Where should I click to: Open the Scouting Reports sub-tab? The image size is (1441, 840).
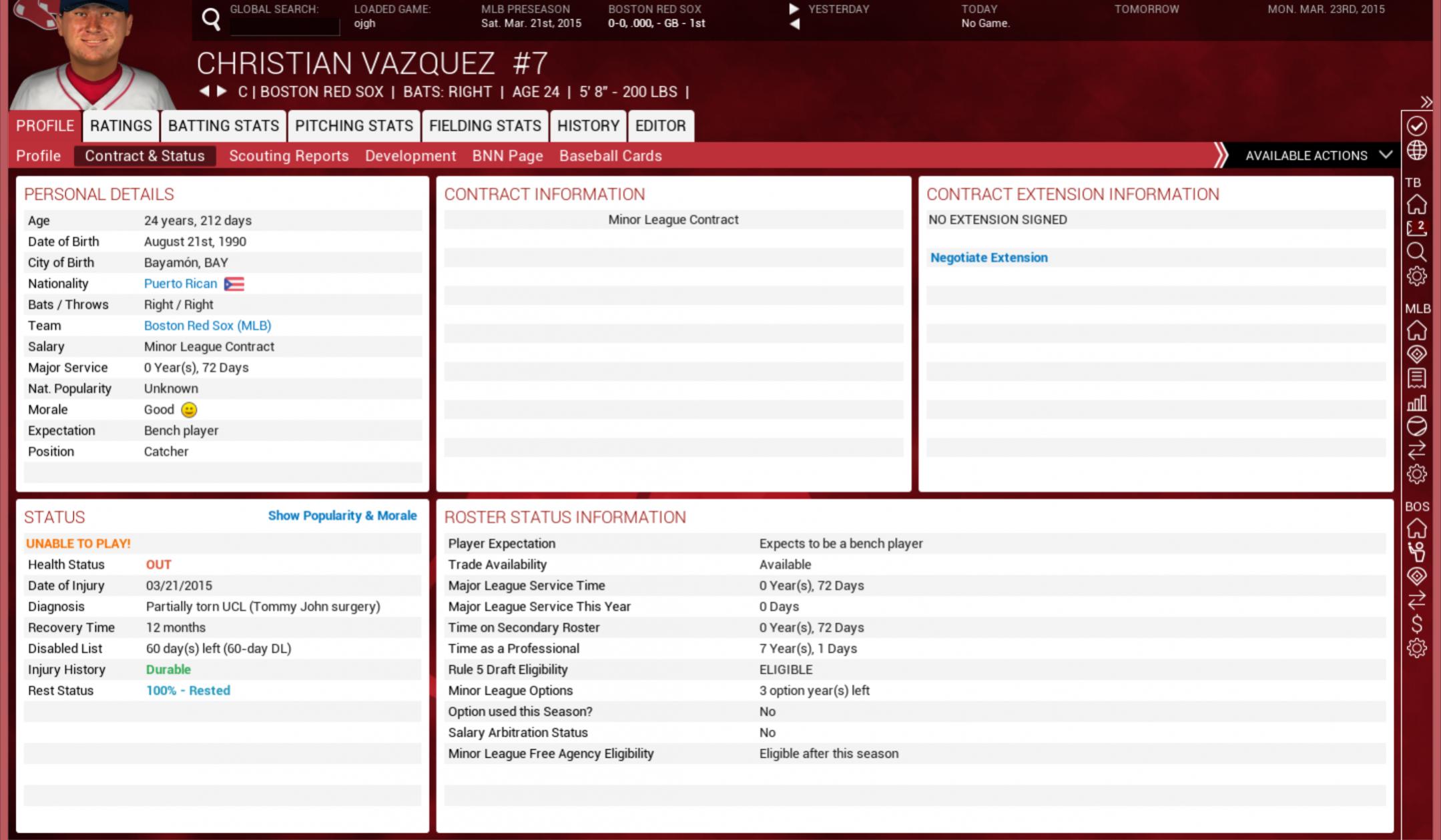click(288, 156)
